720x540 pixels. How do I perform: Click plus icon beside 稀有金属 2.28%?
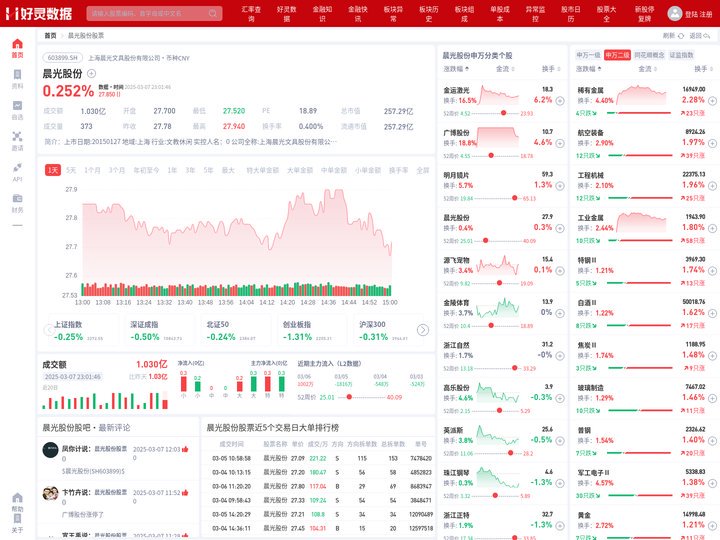click(x=712, y=101)
